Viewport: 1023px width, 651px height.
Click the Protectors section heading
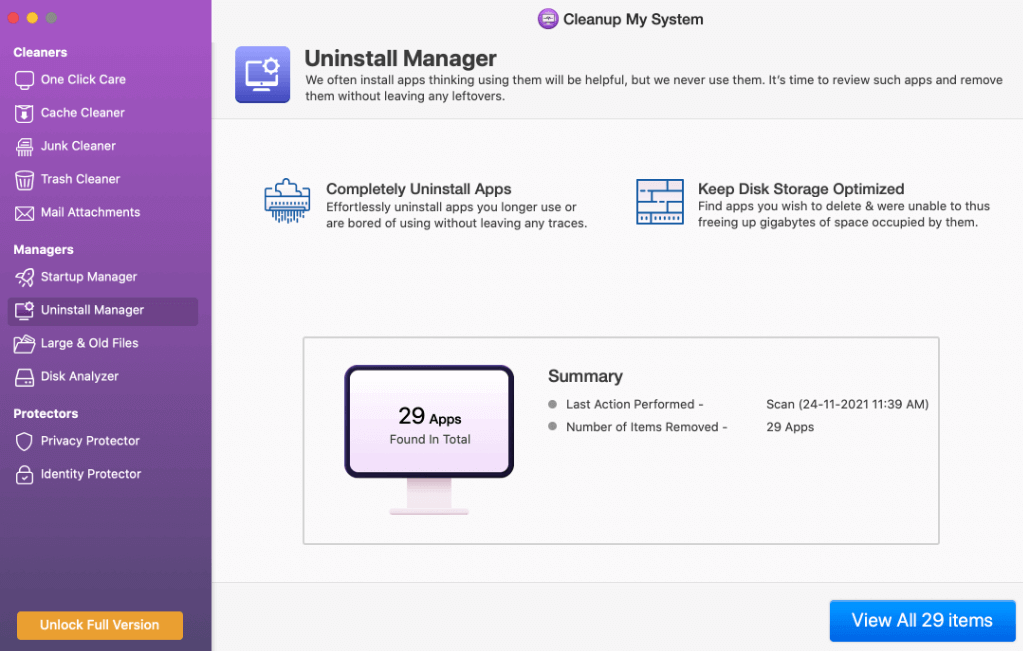tap(46, 414)
